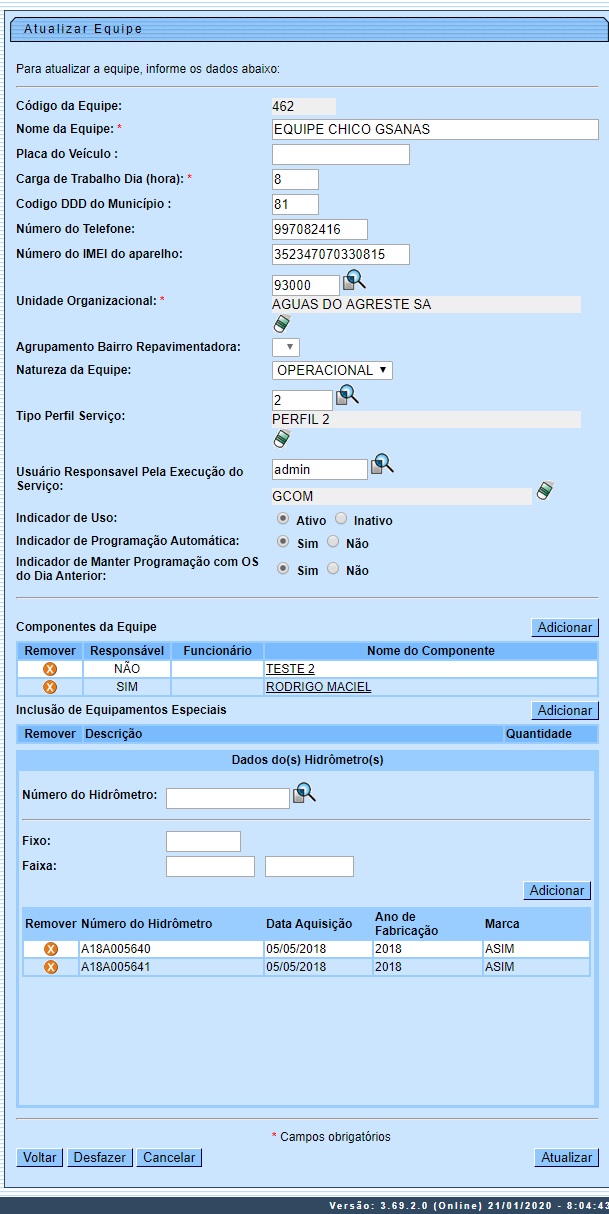Click the NÃO cell for TESTE 2

127,668
